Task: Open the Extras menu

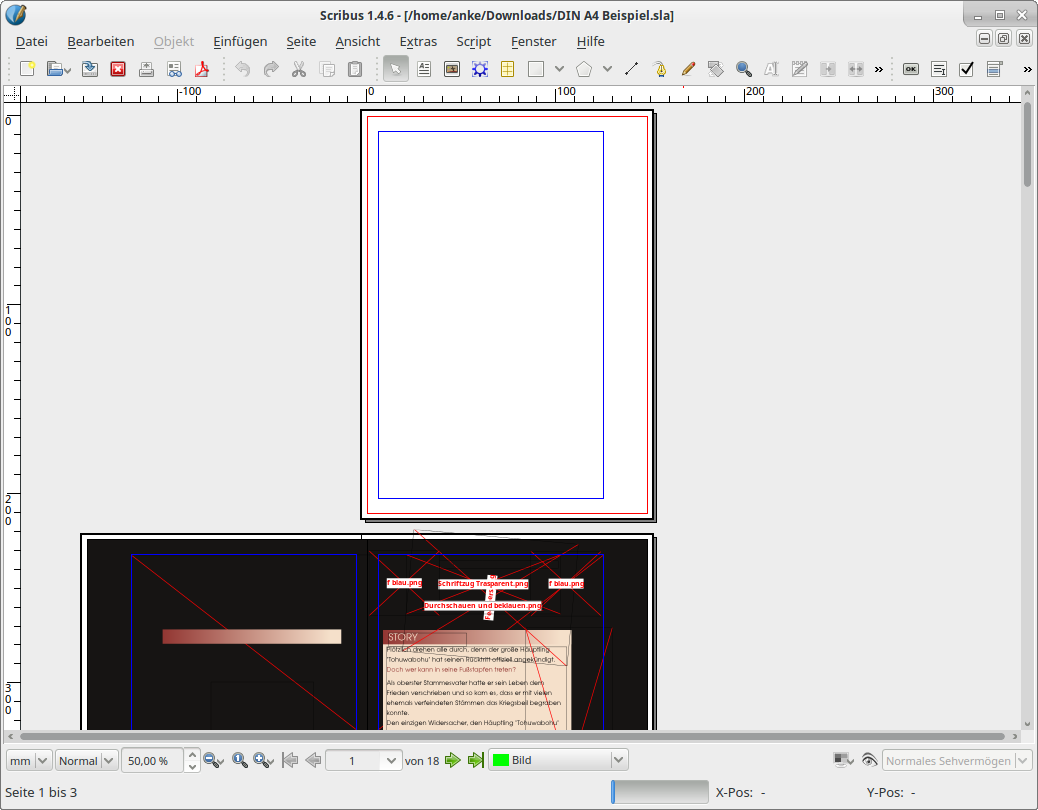Action: [418, 41]
